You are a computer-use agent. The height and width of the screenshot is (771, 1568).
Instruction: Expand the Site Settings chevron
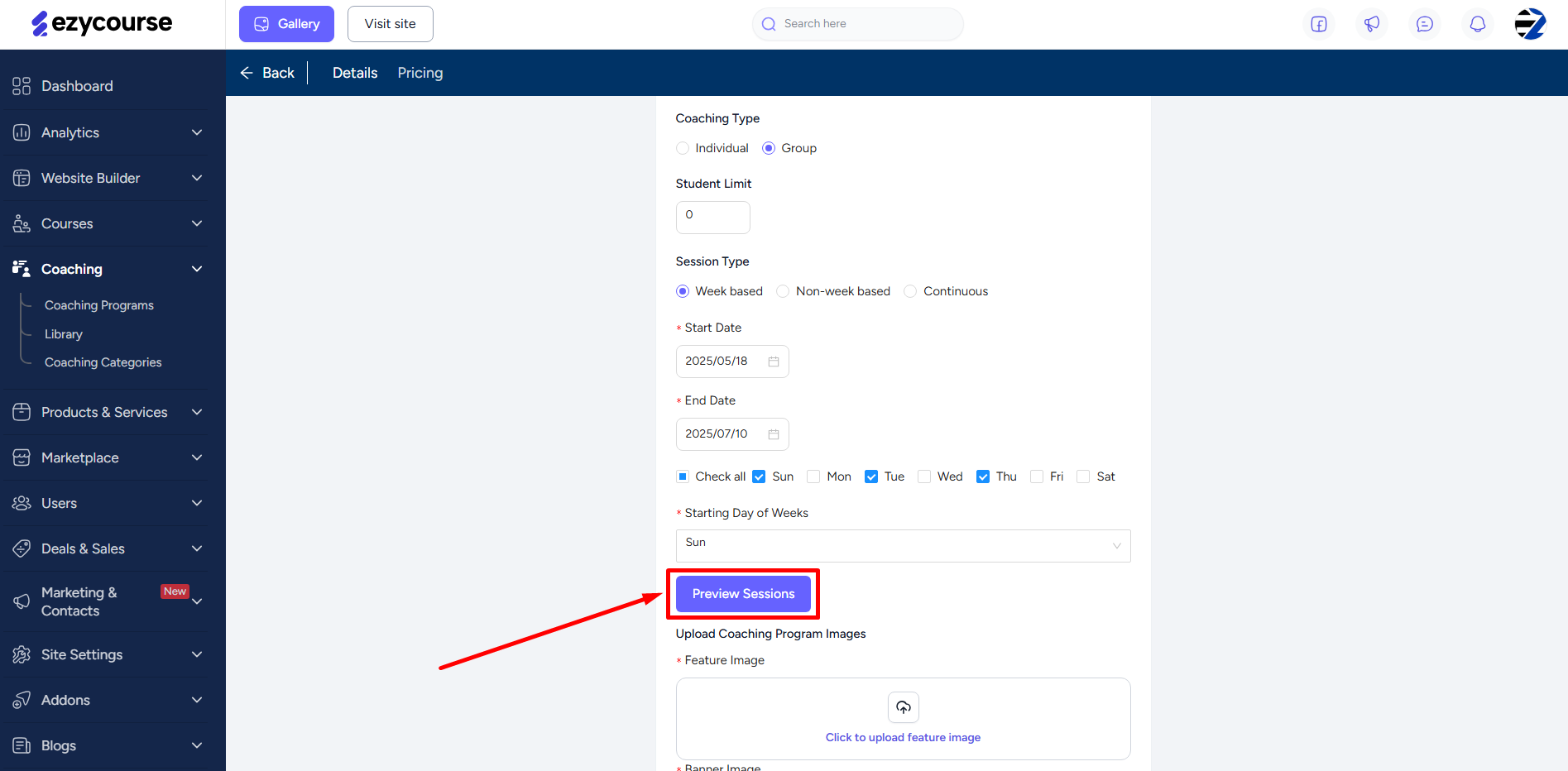(x=197, y=654)
